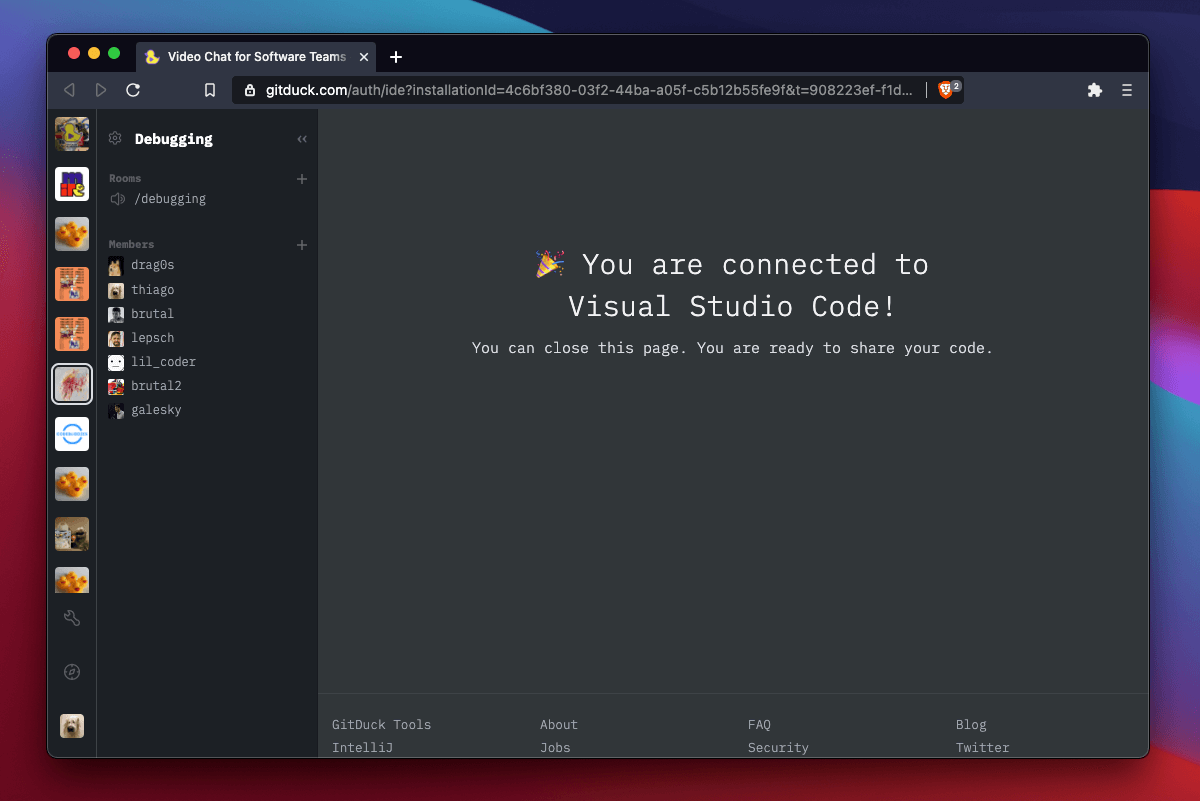Open the About footer link
1200x801 pixels.
click(559, 725)
